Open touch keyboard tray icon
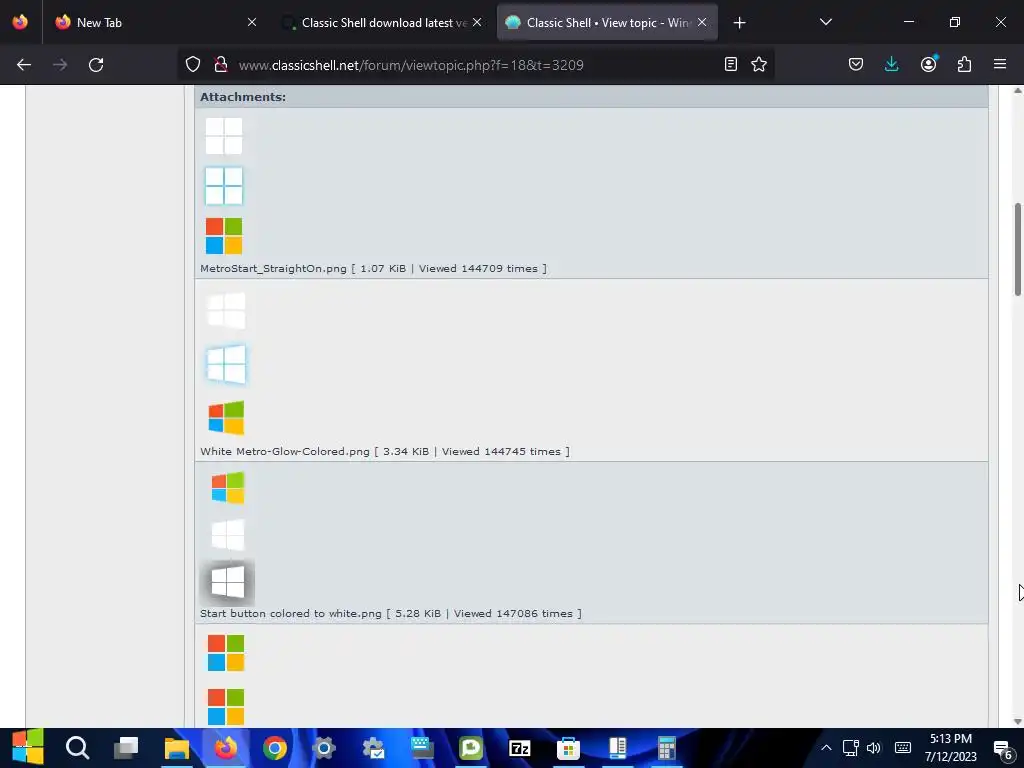This screenshot has width=1024, height=768. pyautogui.click(x=903, y=747)
